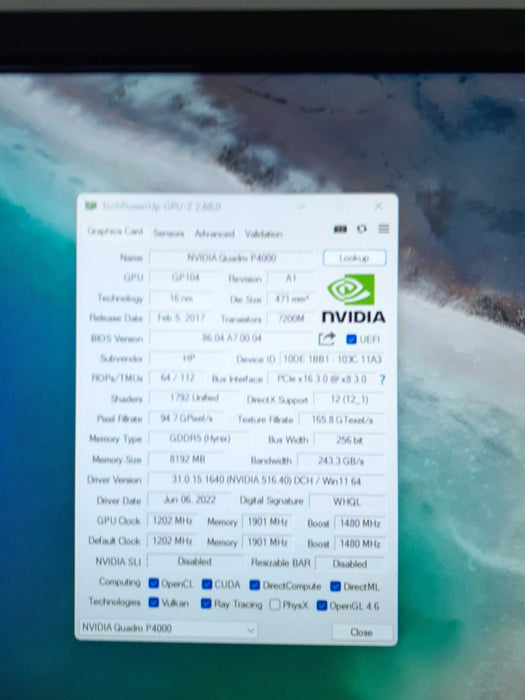
Task: Click the Default Clock row's 1202 MHz value
Action: 172,541
